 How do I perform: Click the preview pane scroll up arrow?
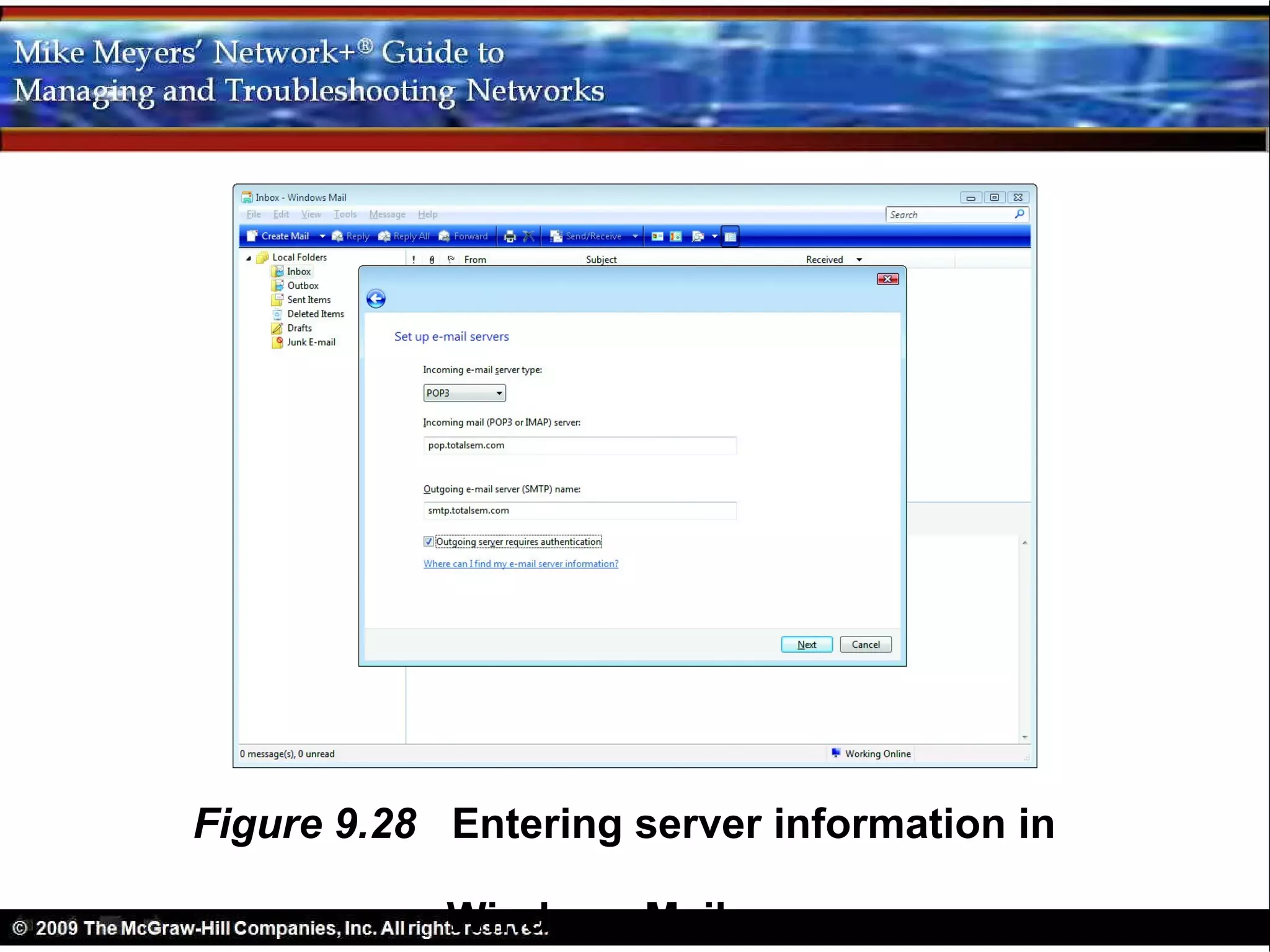point(1024,543)
